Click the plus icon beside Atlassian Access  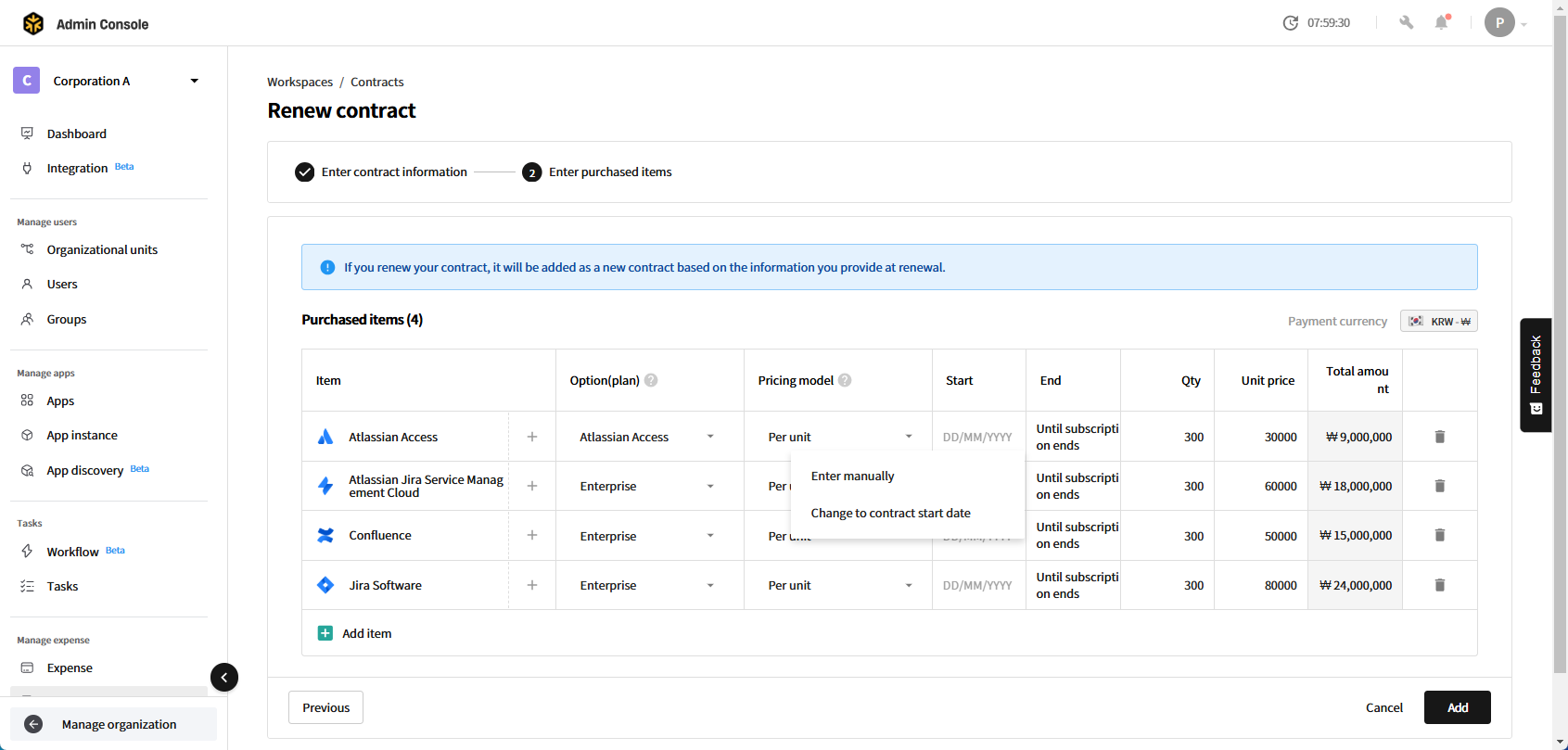tap(532, 437)
